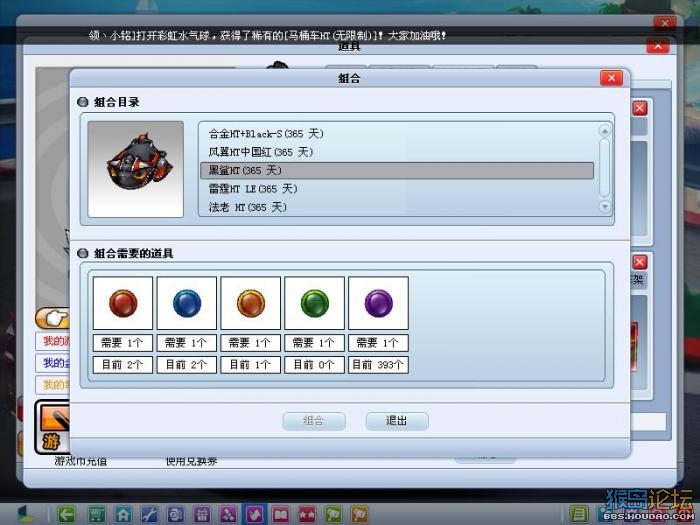Click the greyed 组合 combine button
This screenshot has height=525, width=700.
pos(314,421)
